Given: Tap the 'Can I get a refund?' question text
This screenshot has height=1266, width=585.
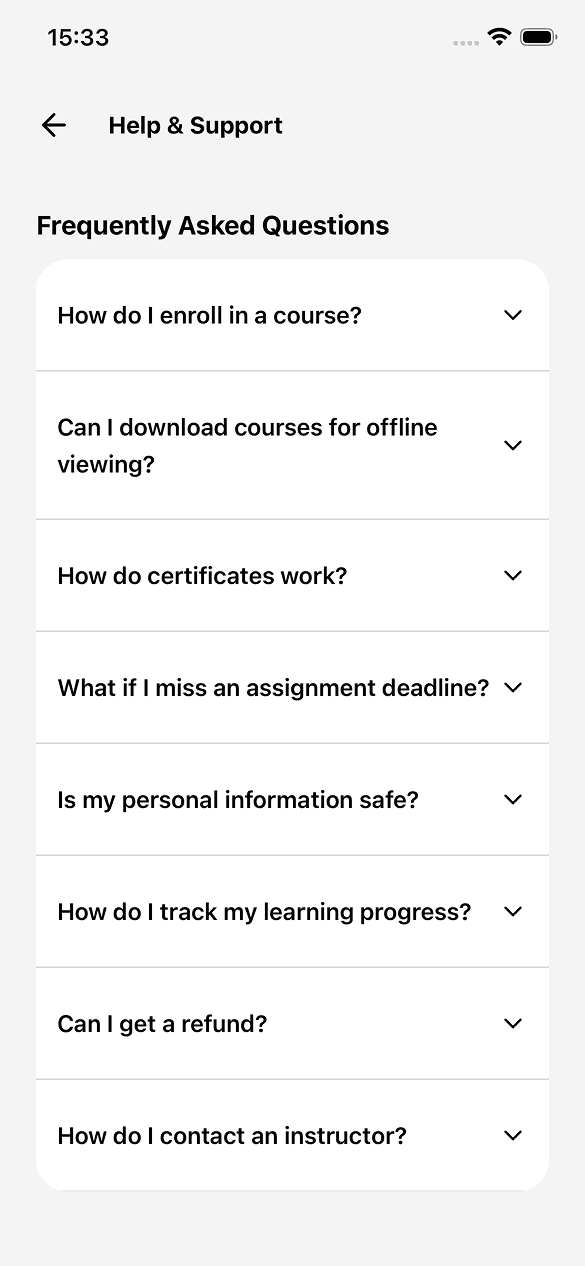Looking at the screenshot, I should [162, 1023].
